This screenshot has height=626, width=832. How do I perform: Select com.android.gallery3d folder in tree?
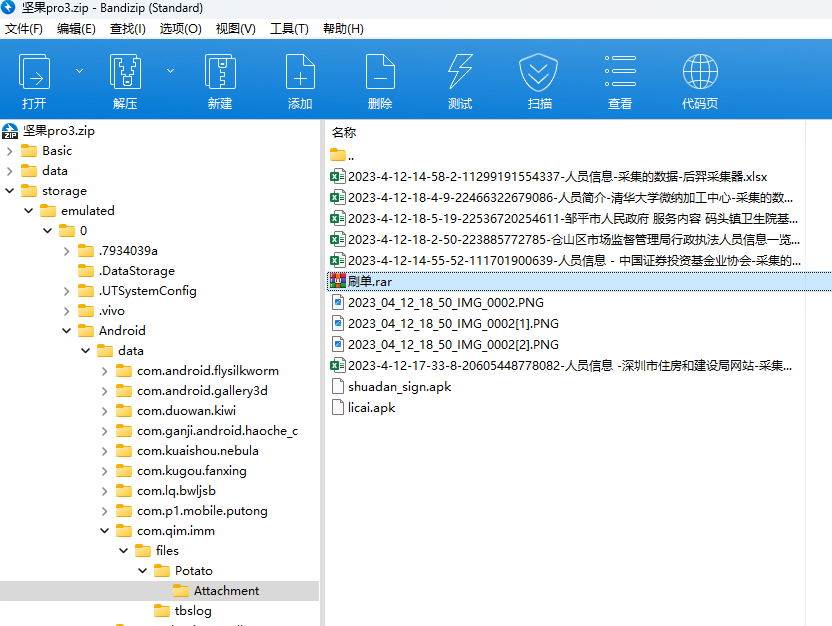coord(192,391)
